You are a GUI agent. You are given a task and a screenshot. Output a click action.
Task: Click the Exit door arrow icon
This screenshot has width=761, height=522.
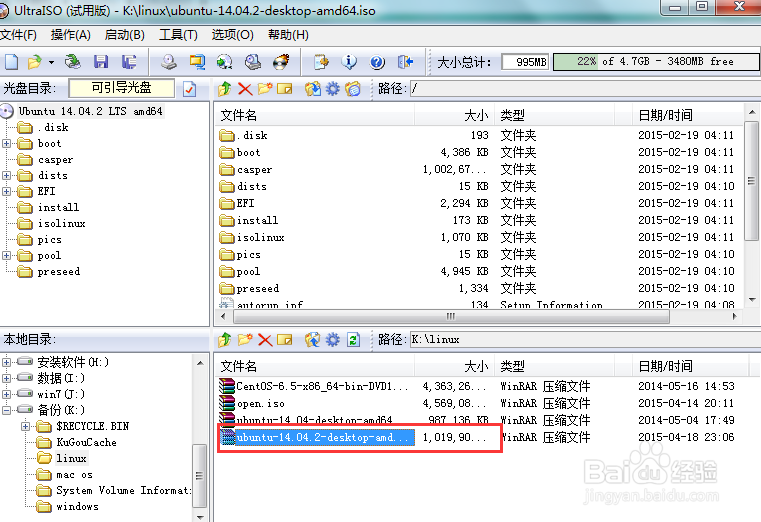click(405, 62)
